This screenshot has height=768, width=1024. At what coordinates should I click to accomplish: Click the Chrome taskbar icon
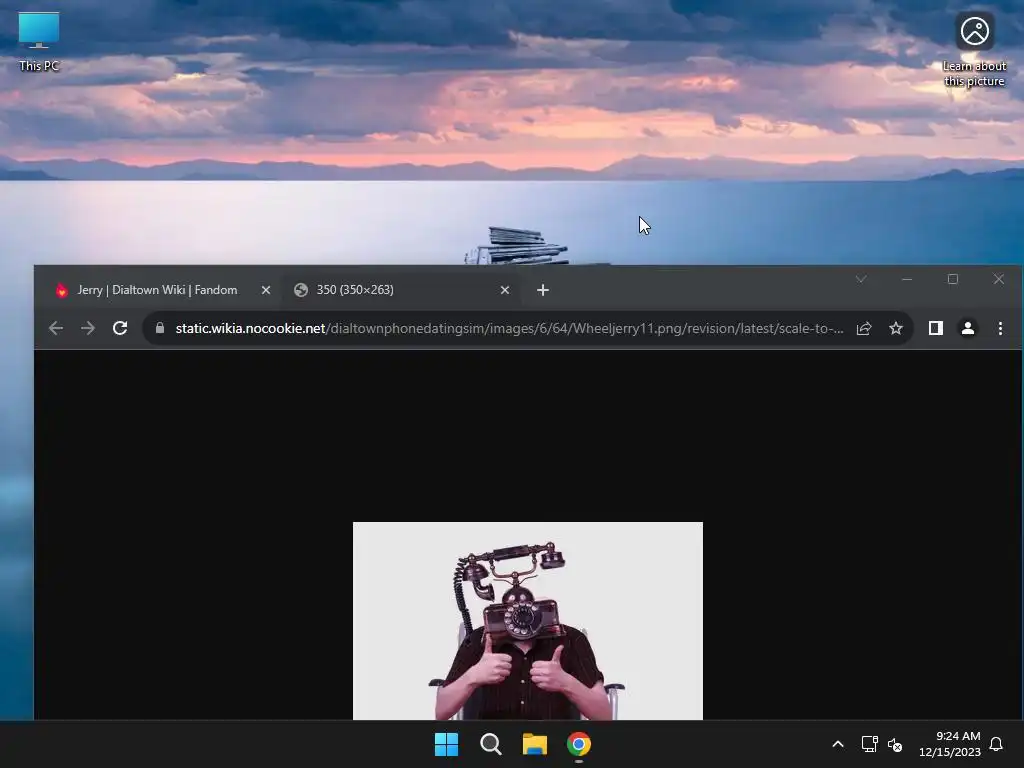579,744
